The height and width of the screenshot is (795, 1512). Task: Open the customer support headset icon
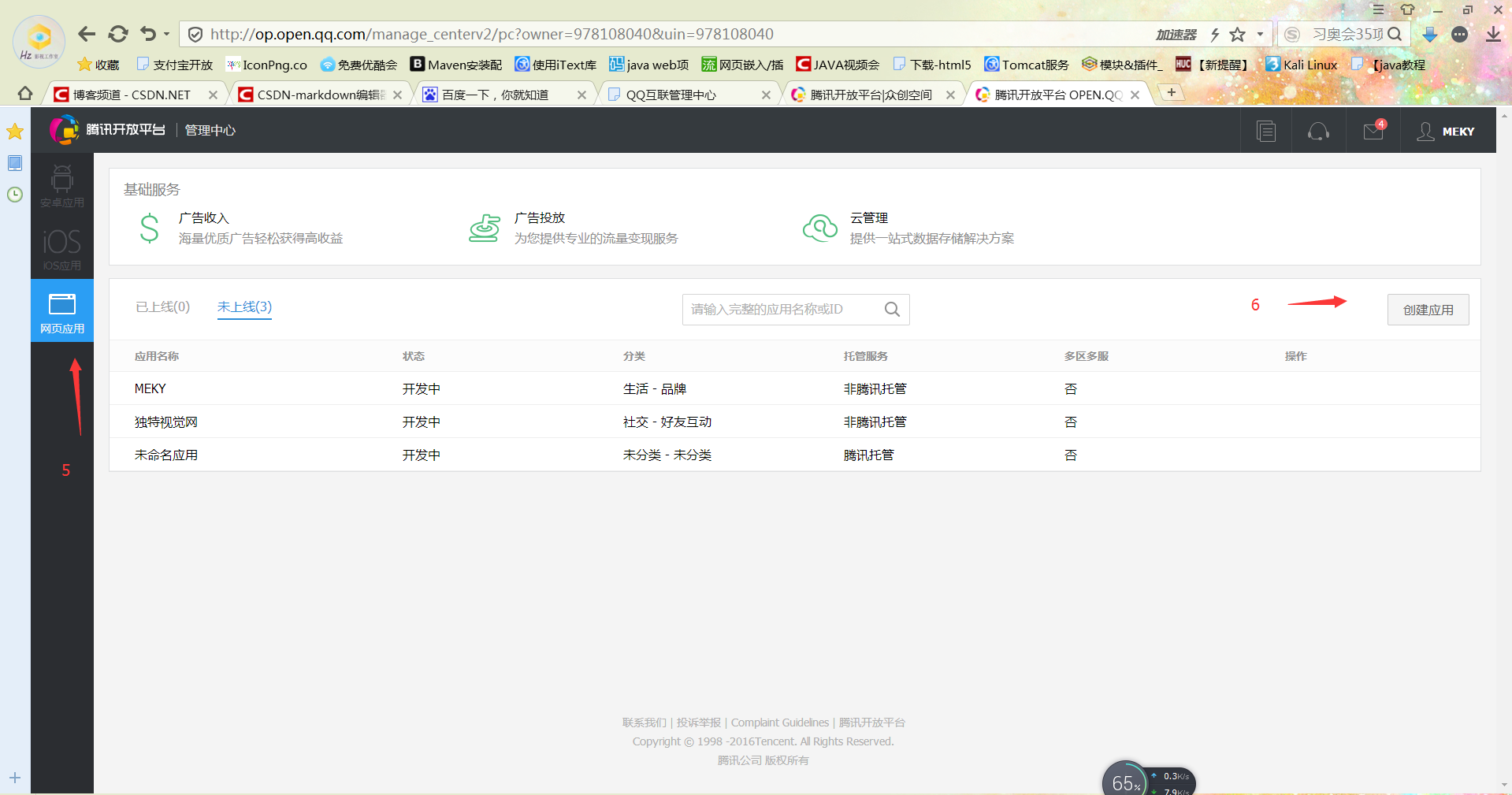1318,131
